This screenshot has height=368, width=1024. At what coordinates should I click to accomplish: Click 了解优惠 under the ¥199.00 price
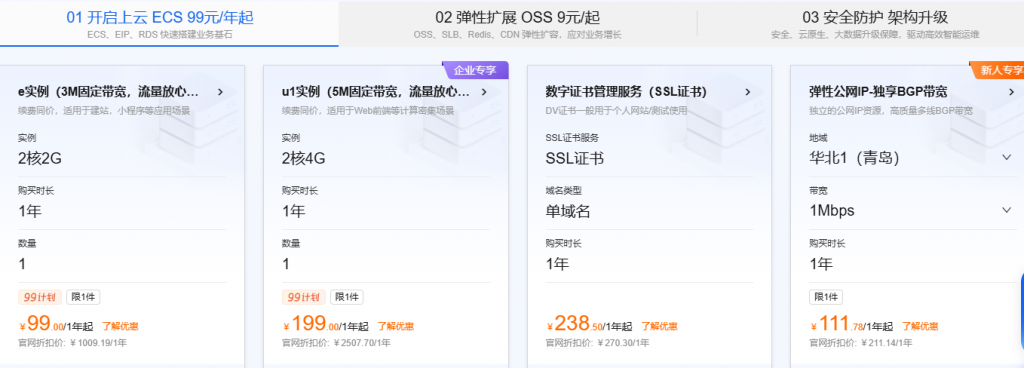(x=395, y=326)
